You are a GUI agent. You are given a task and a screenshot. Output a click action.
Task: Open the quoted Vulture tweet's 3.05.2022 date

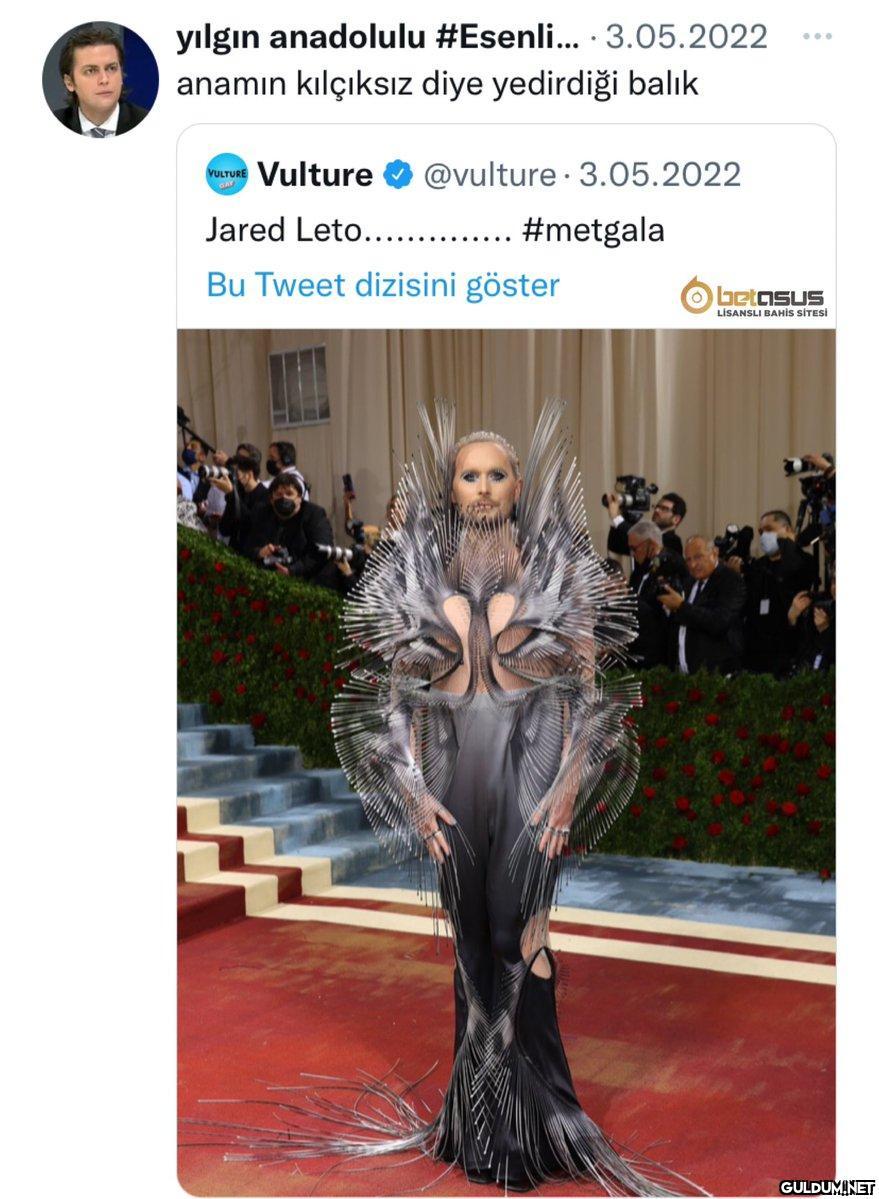(660, 175)
